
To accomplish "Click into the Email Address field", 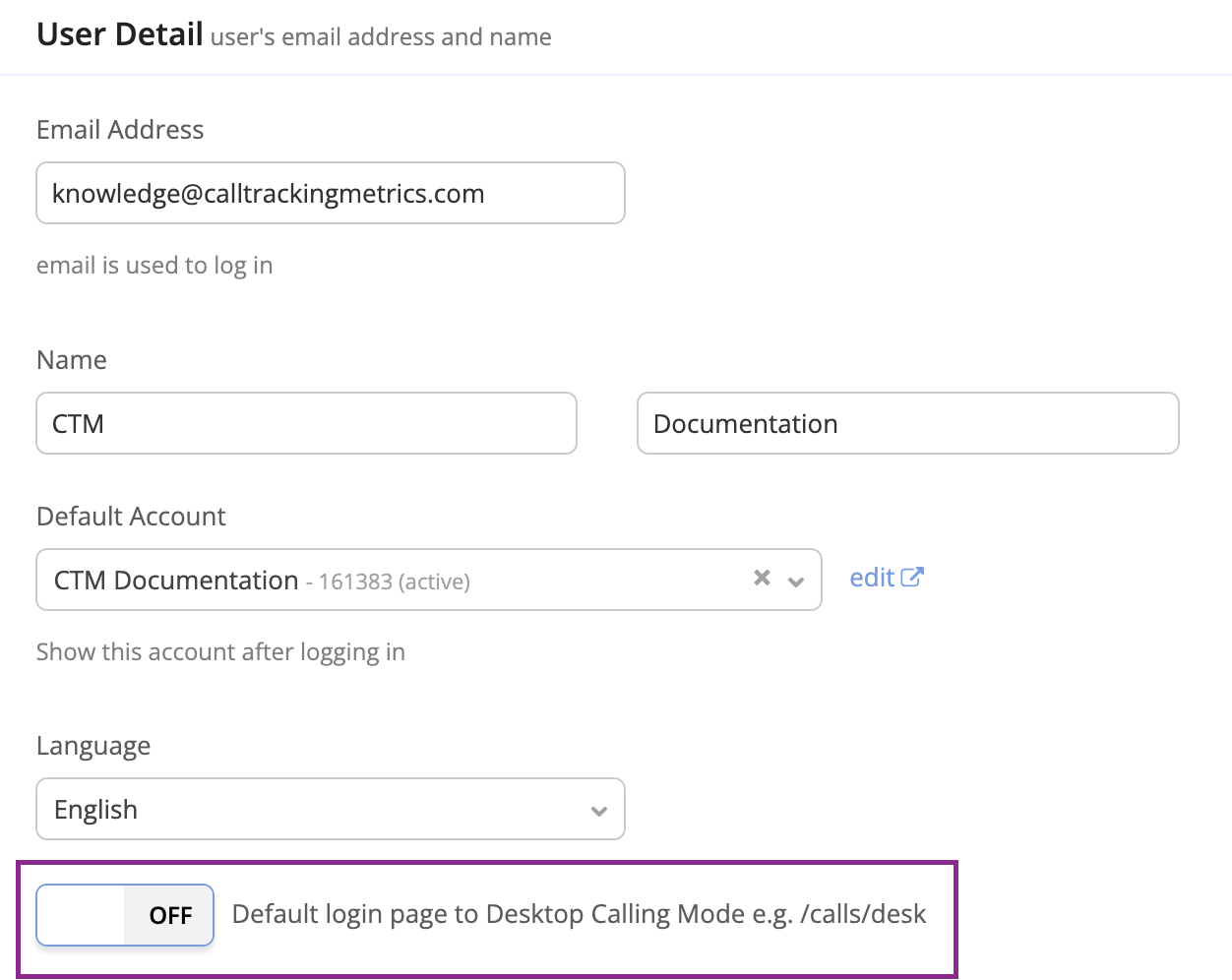I will [x=330, y=194].
